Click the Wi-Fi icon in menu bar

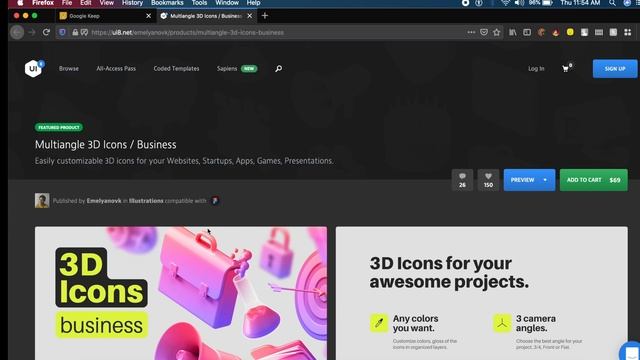click(505, 3)
